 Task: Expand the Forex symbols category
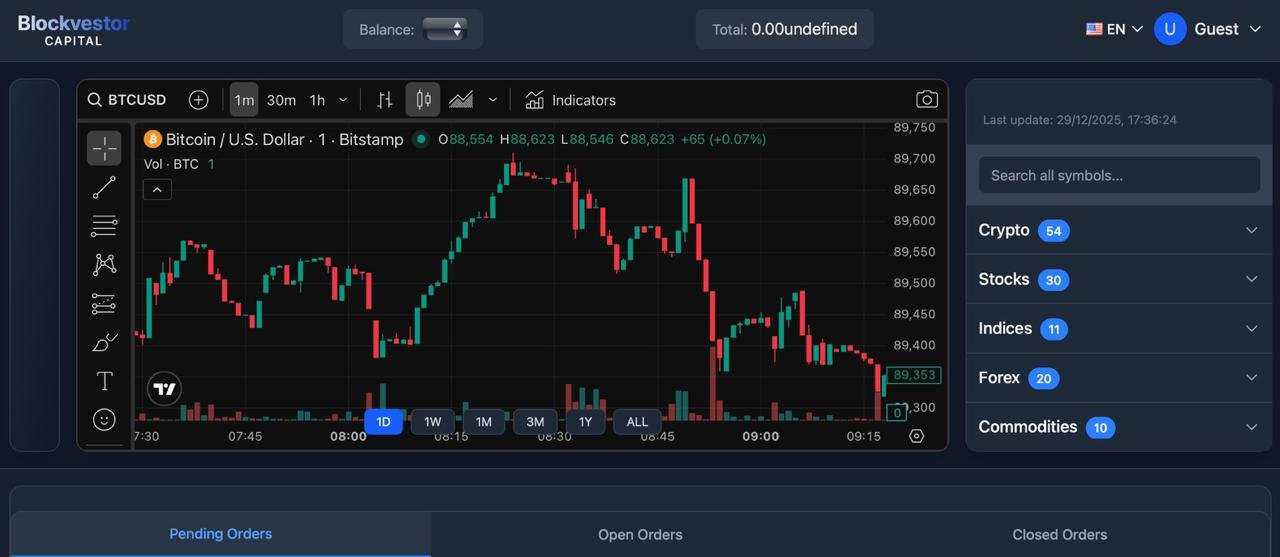[1118, 378]
